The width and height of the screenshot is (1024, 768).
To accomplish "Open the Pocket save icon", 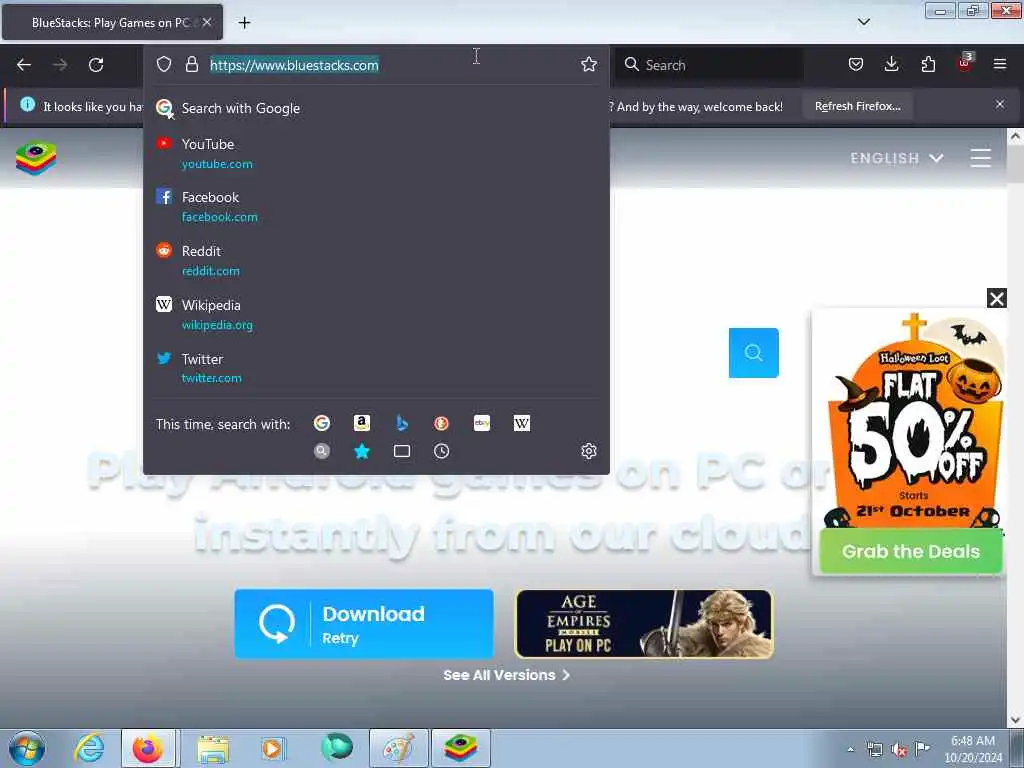I will [856, 64].
